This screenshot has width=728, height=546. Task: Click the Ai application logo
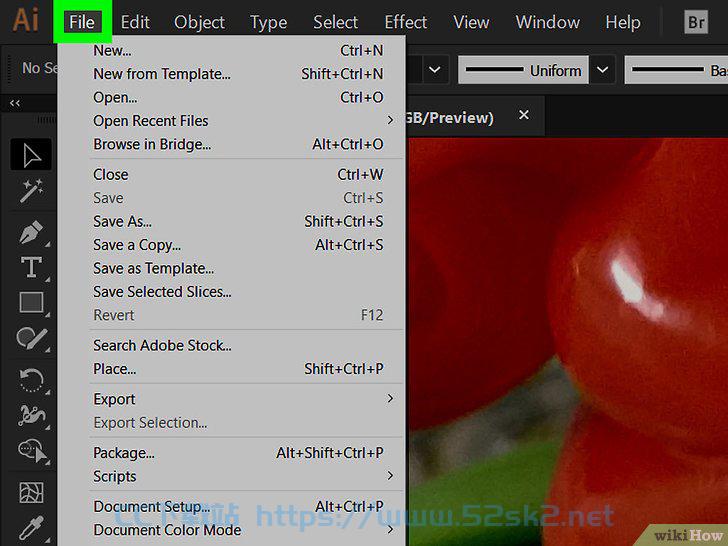[x=26, y=21]
